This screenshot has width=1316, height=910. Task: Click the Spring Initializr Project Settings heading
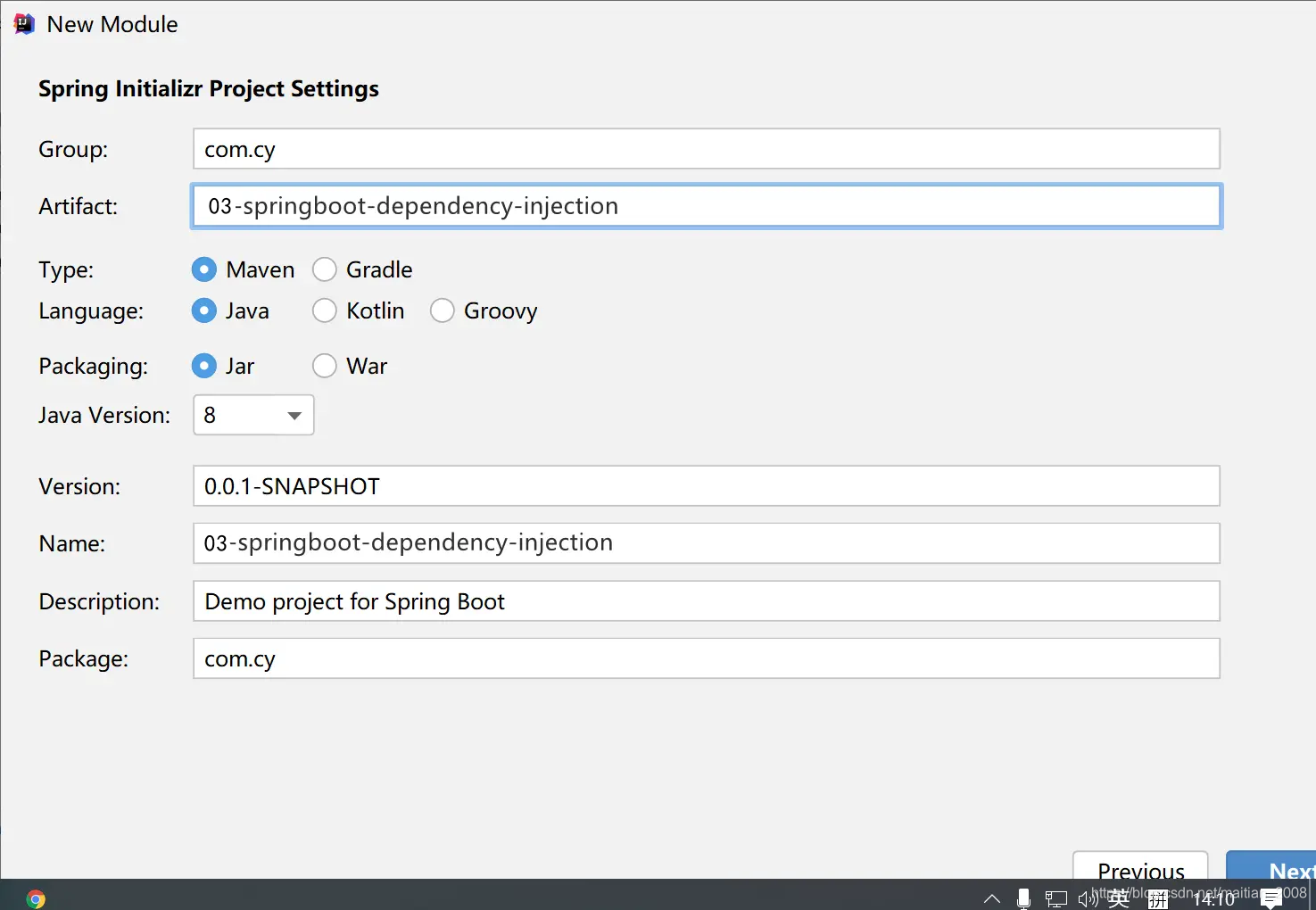coord(209,89)
